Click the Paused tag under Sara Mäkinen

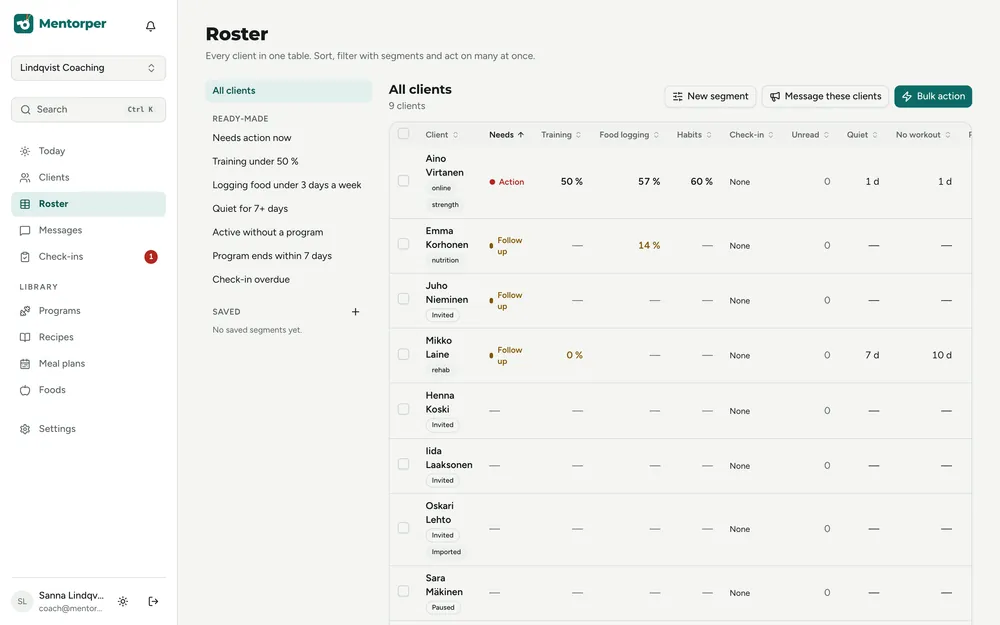coord(443,608)
